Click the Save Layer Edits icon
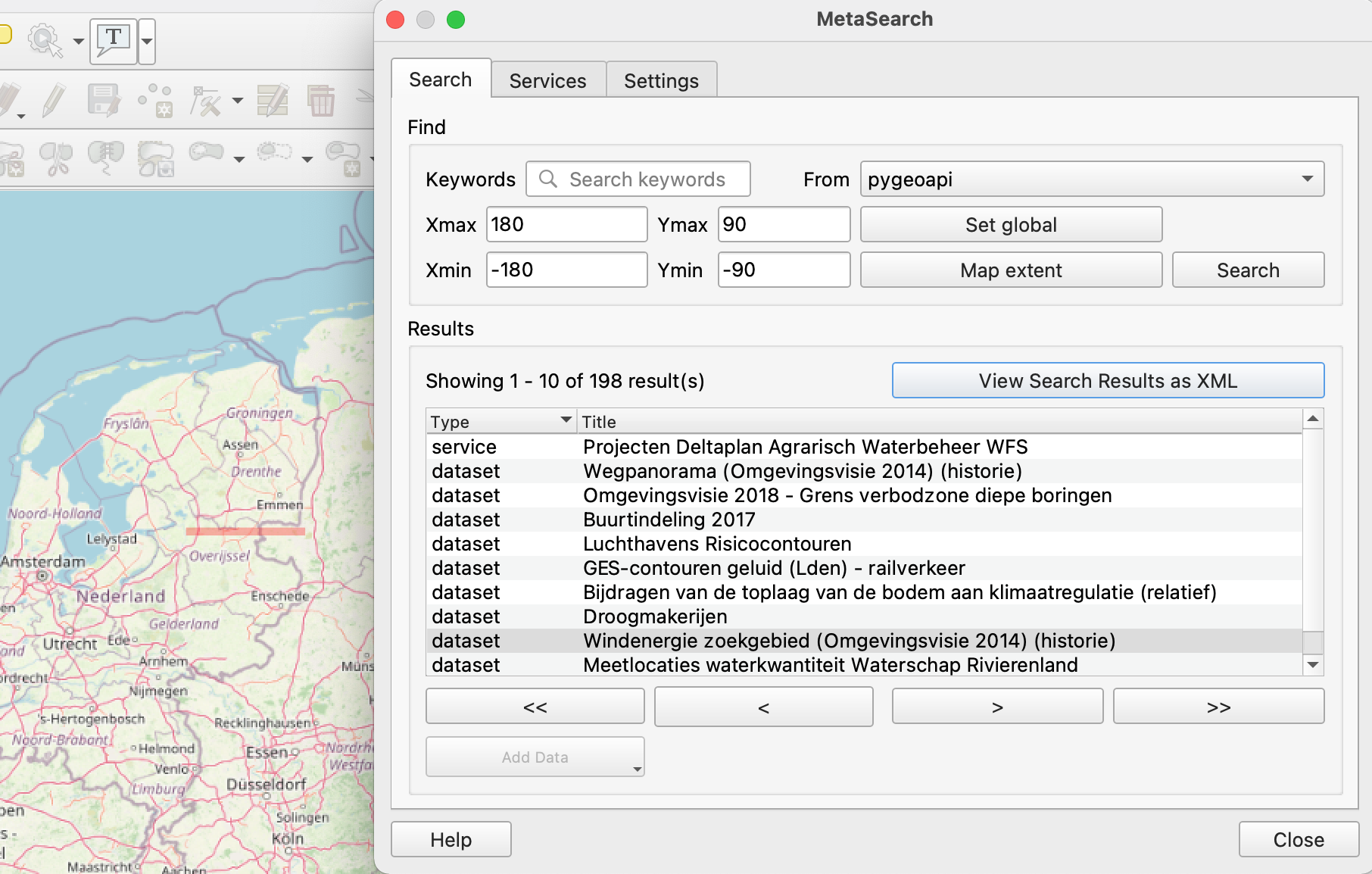Screen dimensions: 1372x874 coord(104,101)
